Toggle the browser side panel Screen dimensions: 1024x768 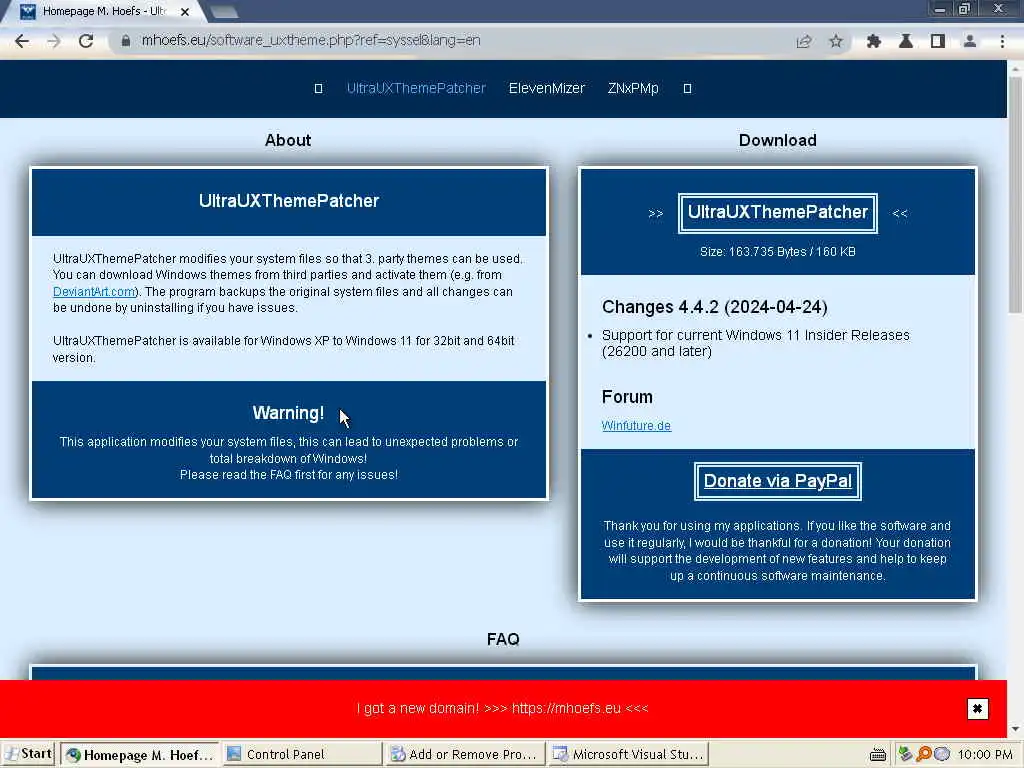pos(938,41)
